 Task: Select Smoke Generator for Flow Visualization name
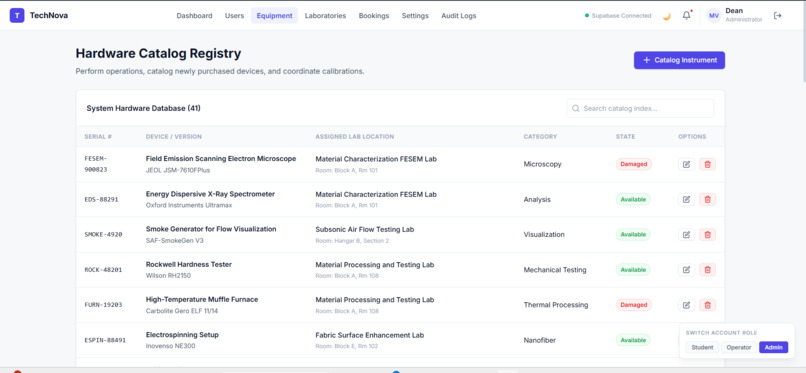211,229
